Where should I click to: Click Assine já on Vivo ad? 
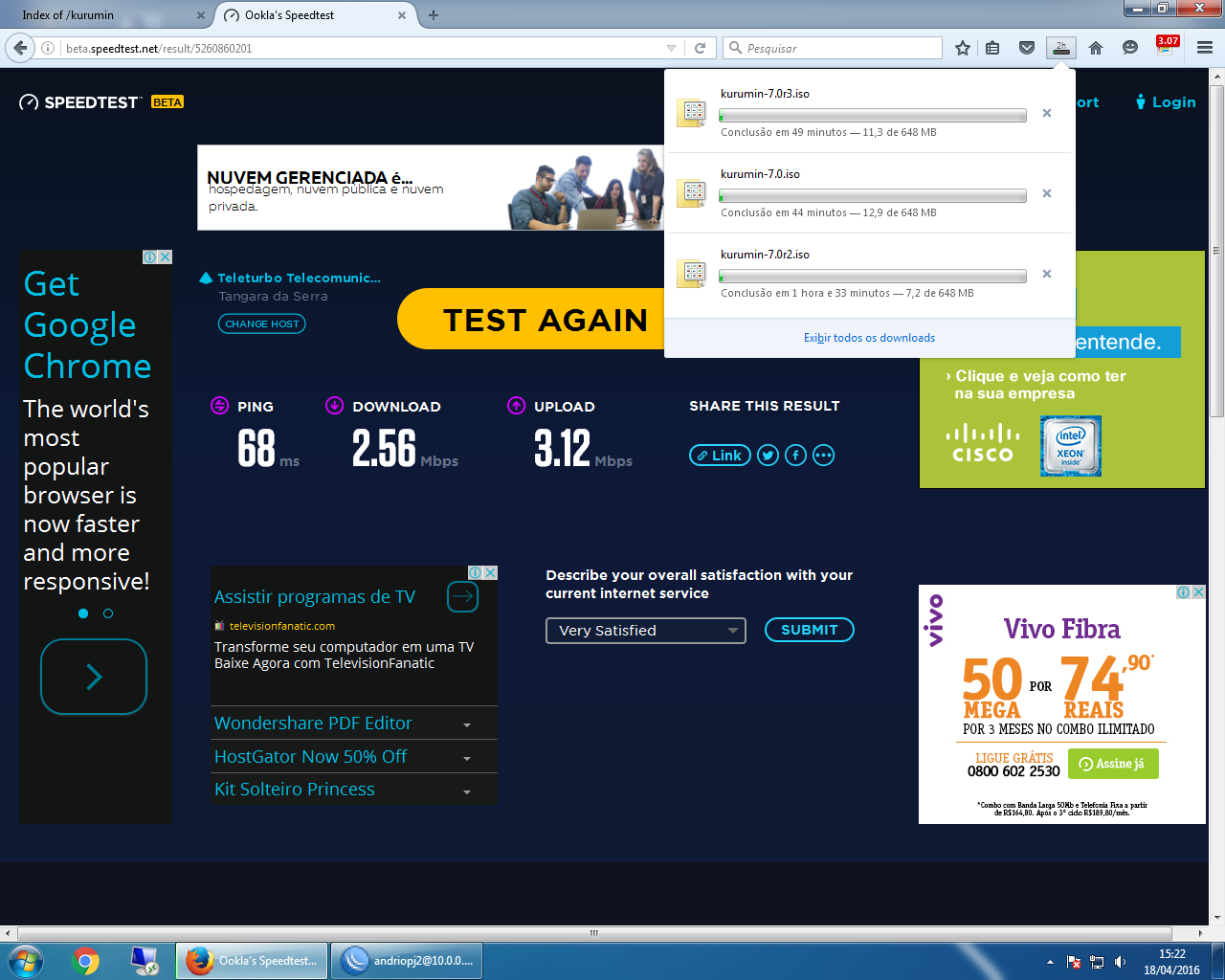[x=1113, y=764]
